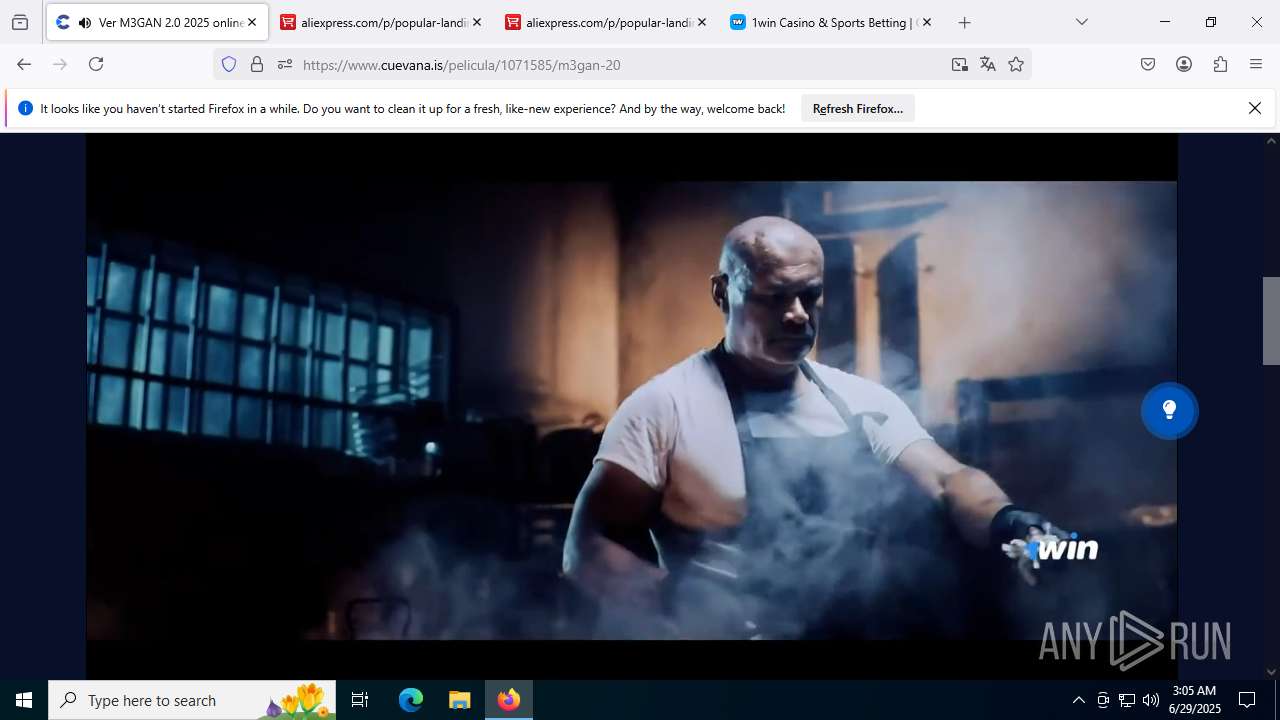Screen dimensions: 1280x720
Task: Open site permissions icon in address bar
Action: coord(285,64)
